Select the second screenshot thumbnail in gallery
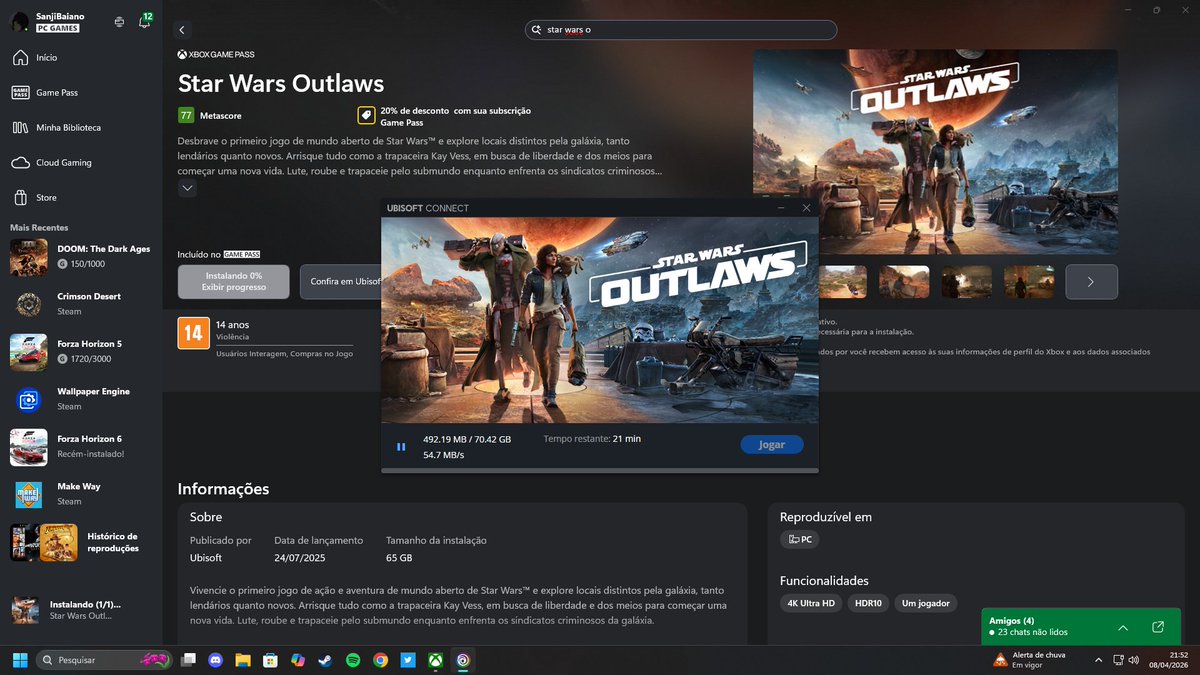The image size is (1200, 675). click(x=904, y=282)
